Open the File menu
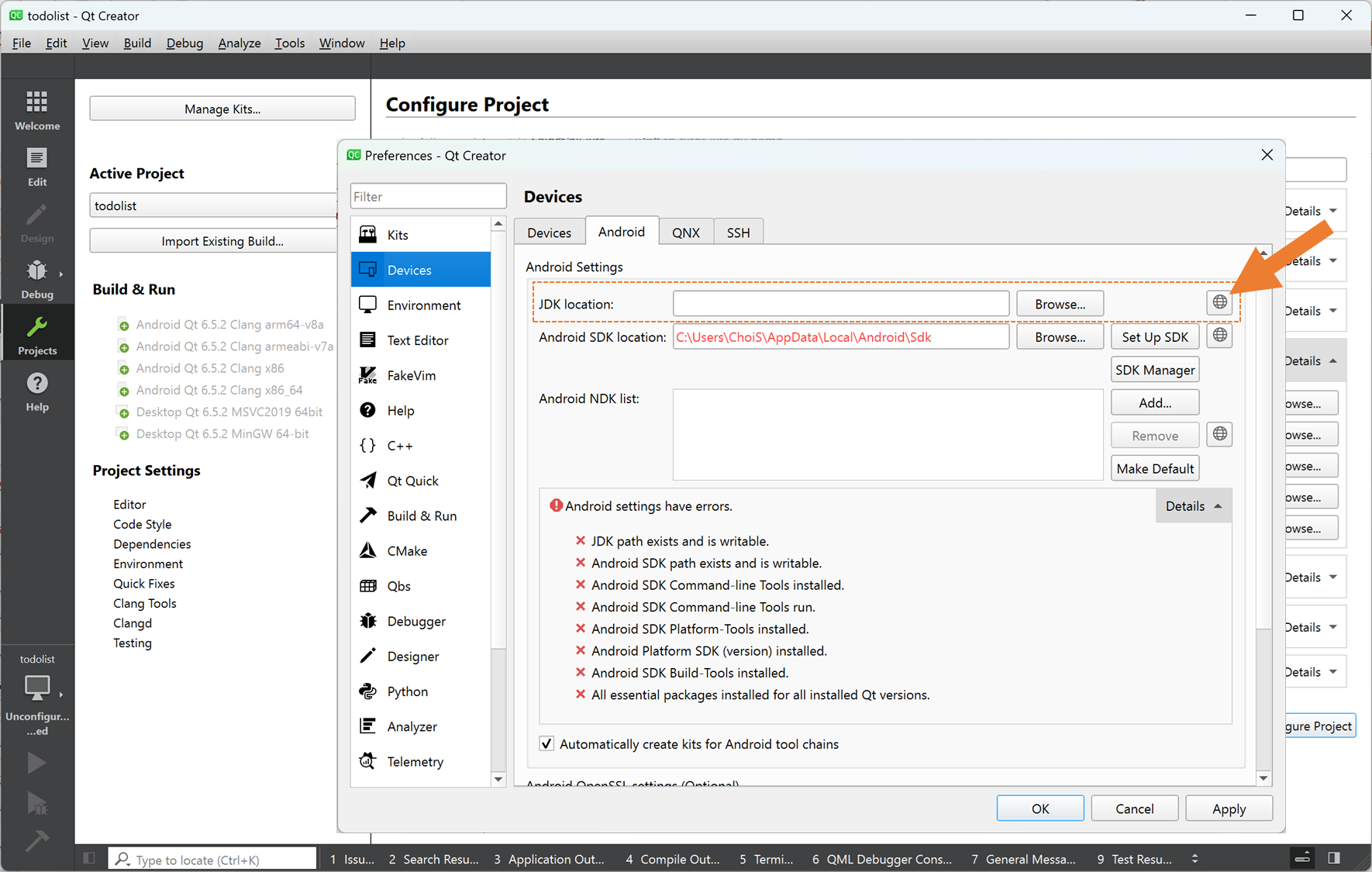Image resolution: width=1372 pixels, height=872 pixels. coord(22,43)
